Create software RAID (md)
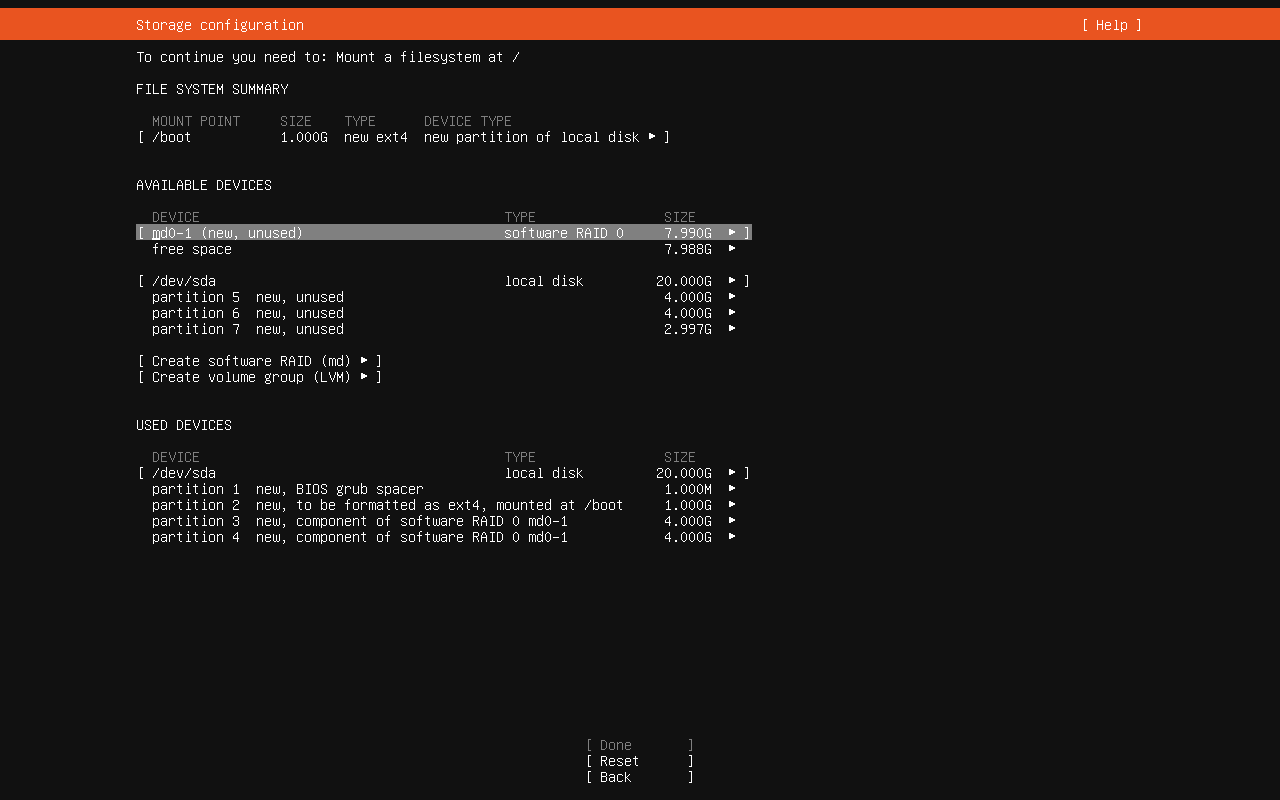The width and height of the screenshot is (1280, 800). (259, 361)
